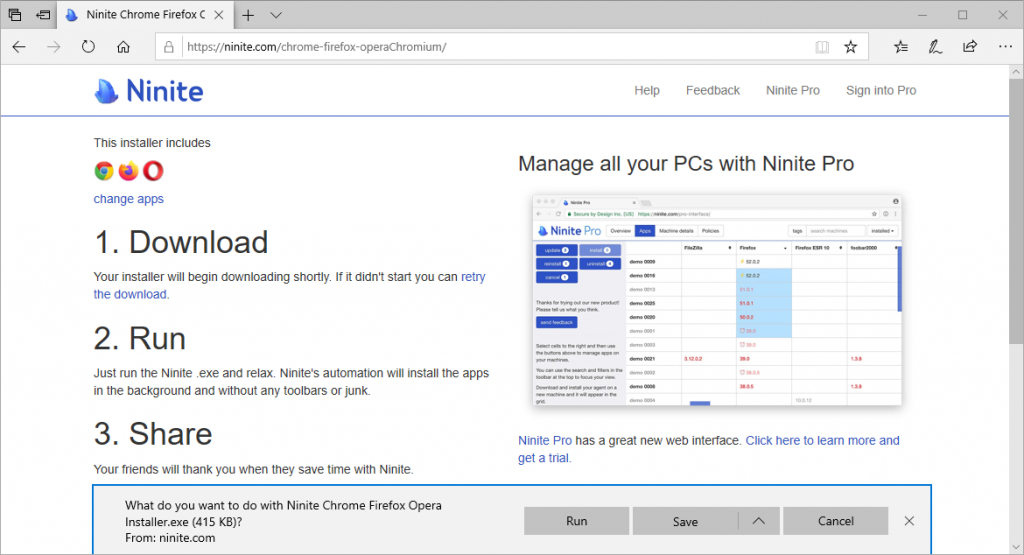Image resolution: width=1024 pixels, height=555 pixels.
Task: Open Ninite Pro in the header
Action: 792,91
